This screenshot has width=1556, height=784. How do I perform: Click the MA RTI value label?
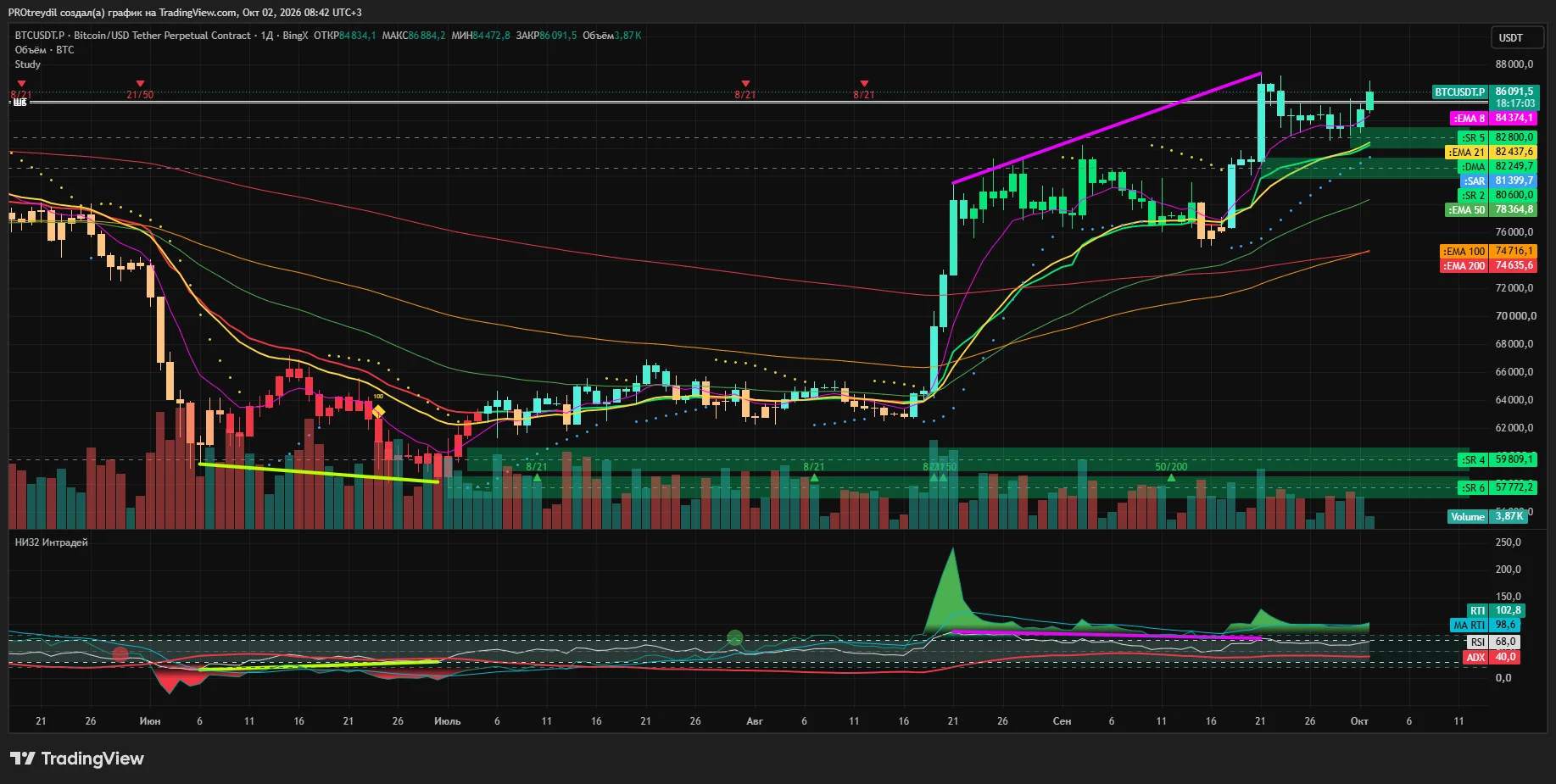[x=1486, y=625]
